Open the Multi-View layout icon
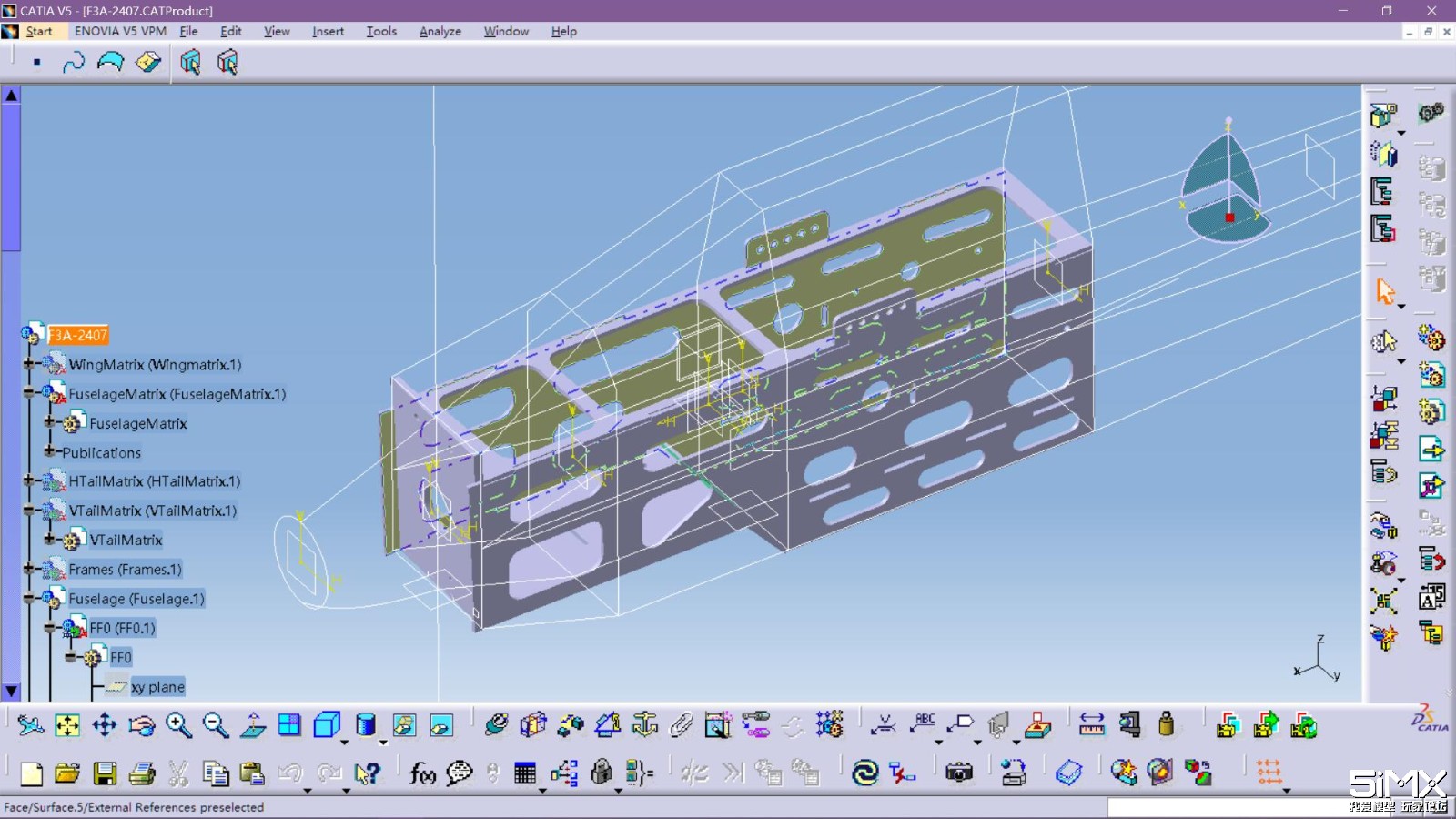Image resolution: width=1456 pixels, height=819 pixels. tap(289, 725)
